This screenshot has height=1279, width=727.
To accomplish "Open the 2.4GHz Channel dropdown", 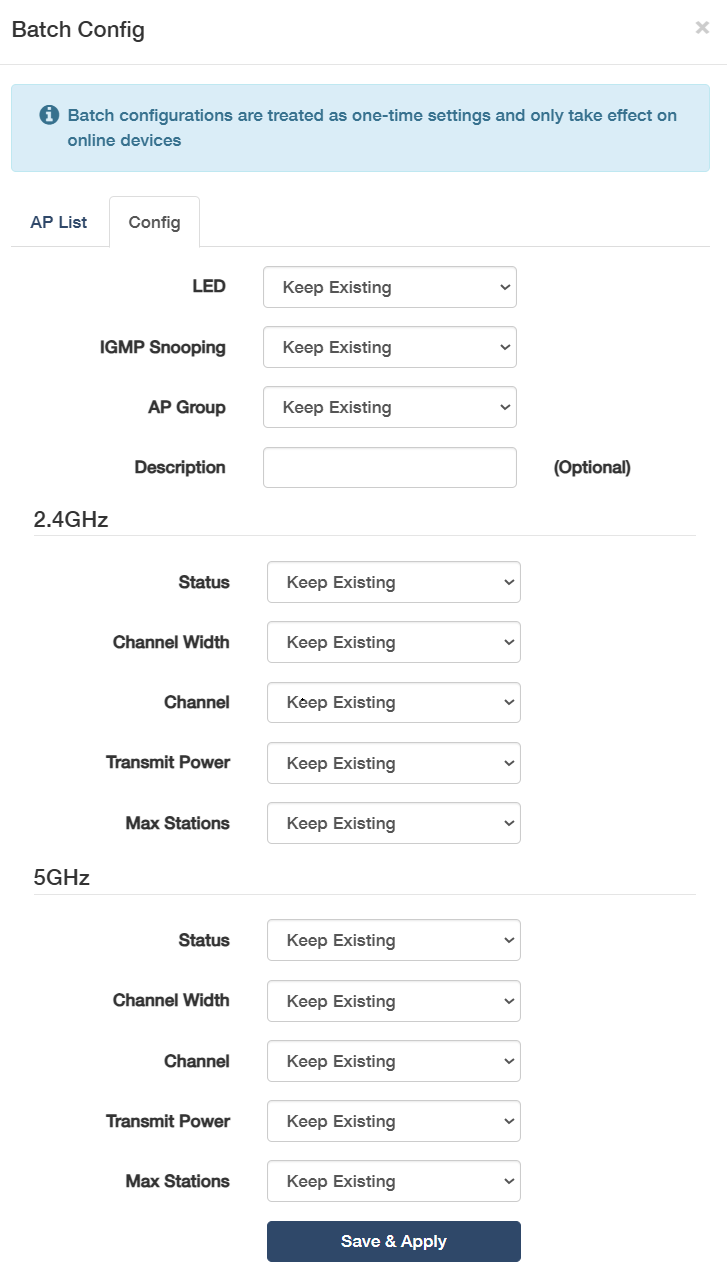I will tap(393, 702).
